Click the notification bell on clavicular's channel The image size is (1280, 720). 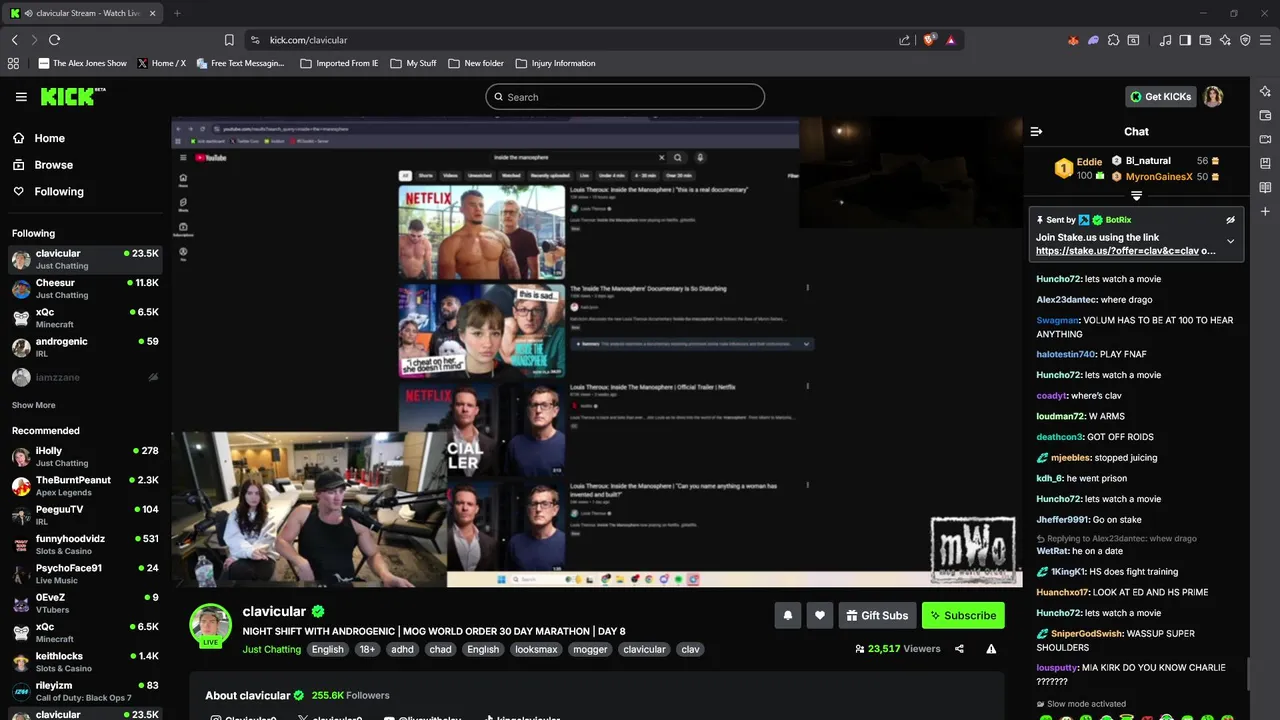(x=787, y=615)
